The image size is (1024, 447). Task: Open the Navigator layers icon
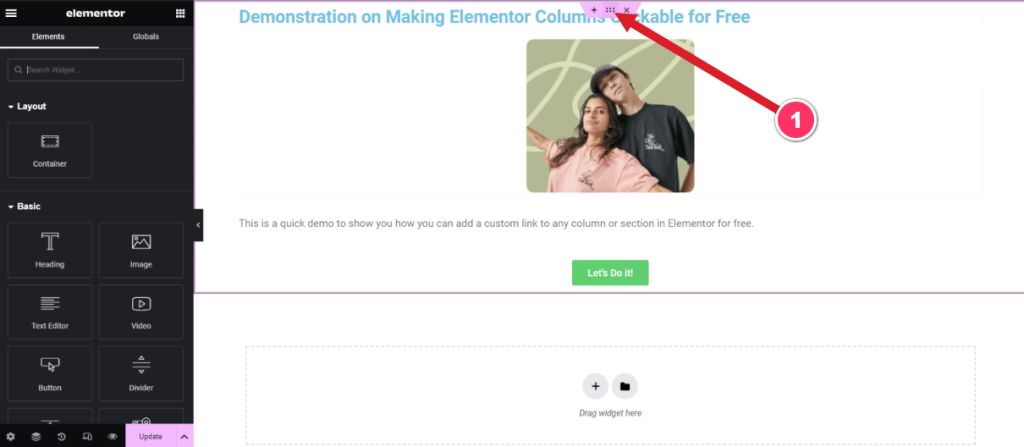36,437
